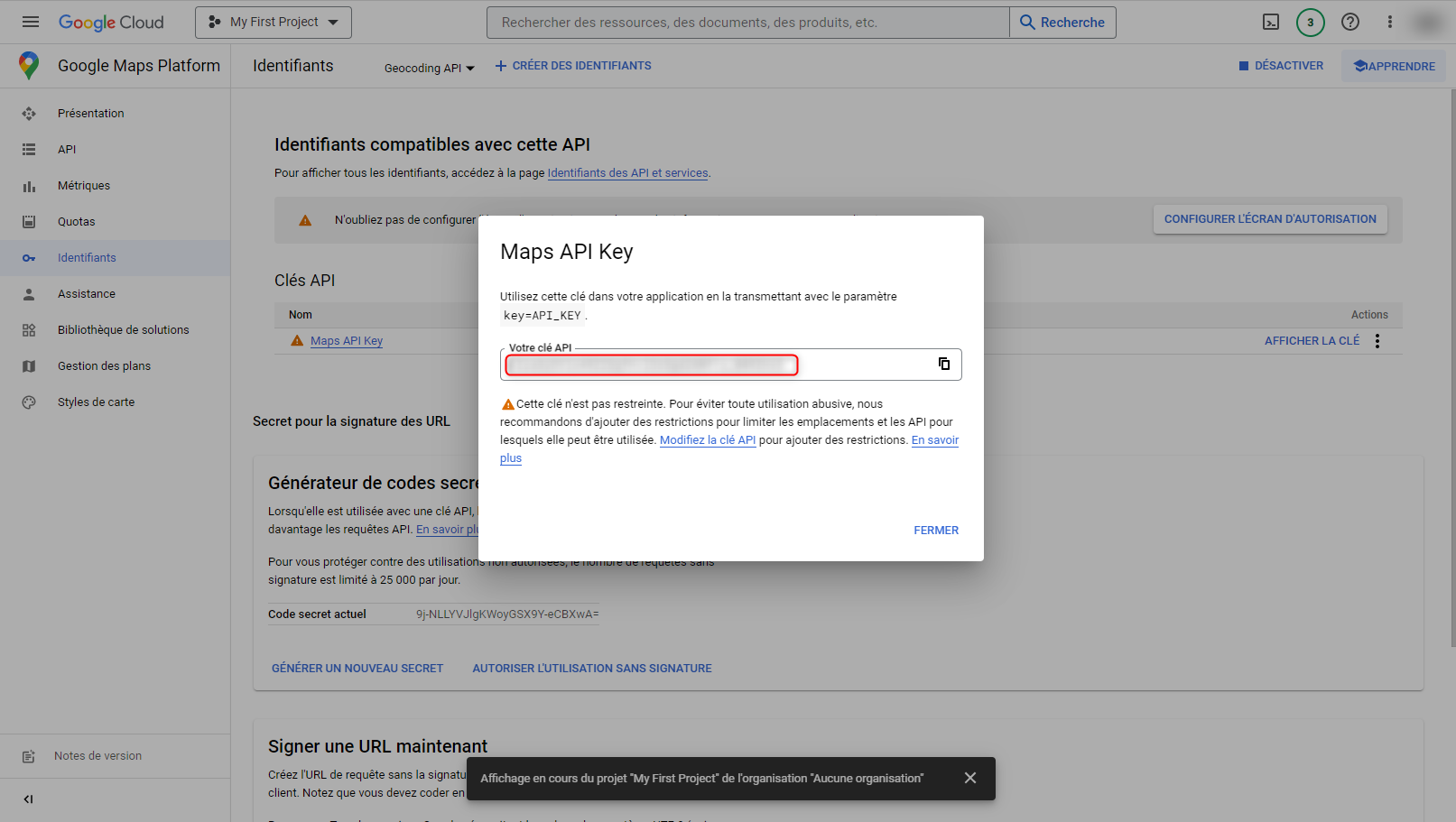Click the Identifiants key icon
1456x822 pixels.
tap(29, 258)
